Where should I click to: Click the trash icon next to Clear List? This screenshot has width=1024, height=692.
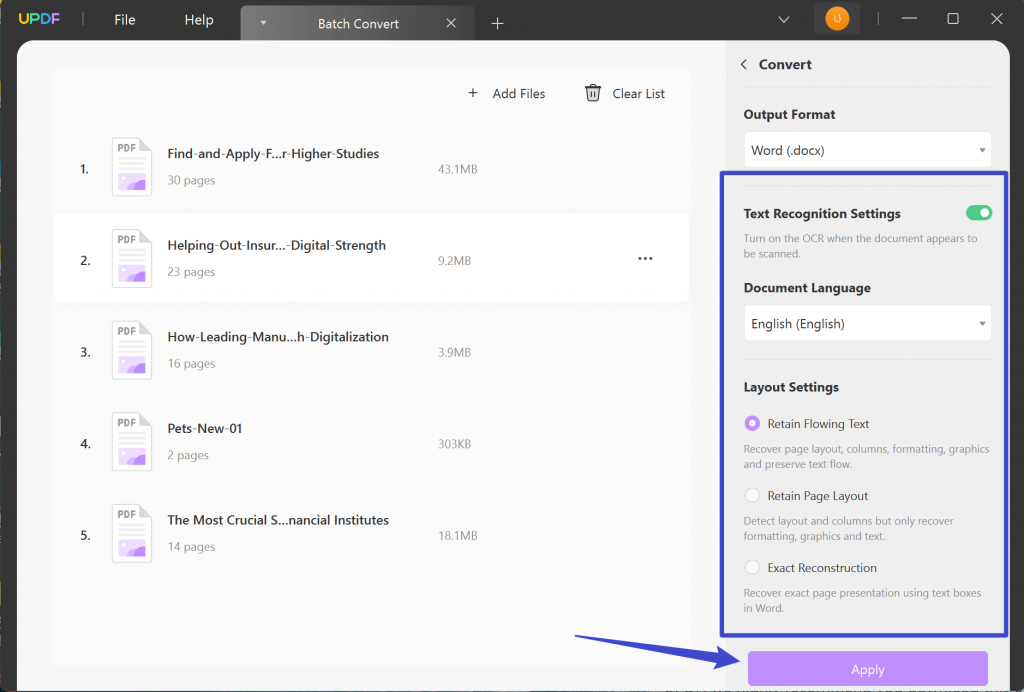tap(592, 92)
